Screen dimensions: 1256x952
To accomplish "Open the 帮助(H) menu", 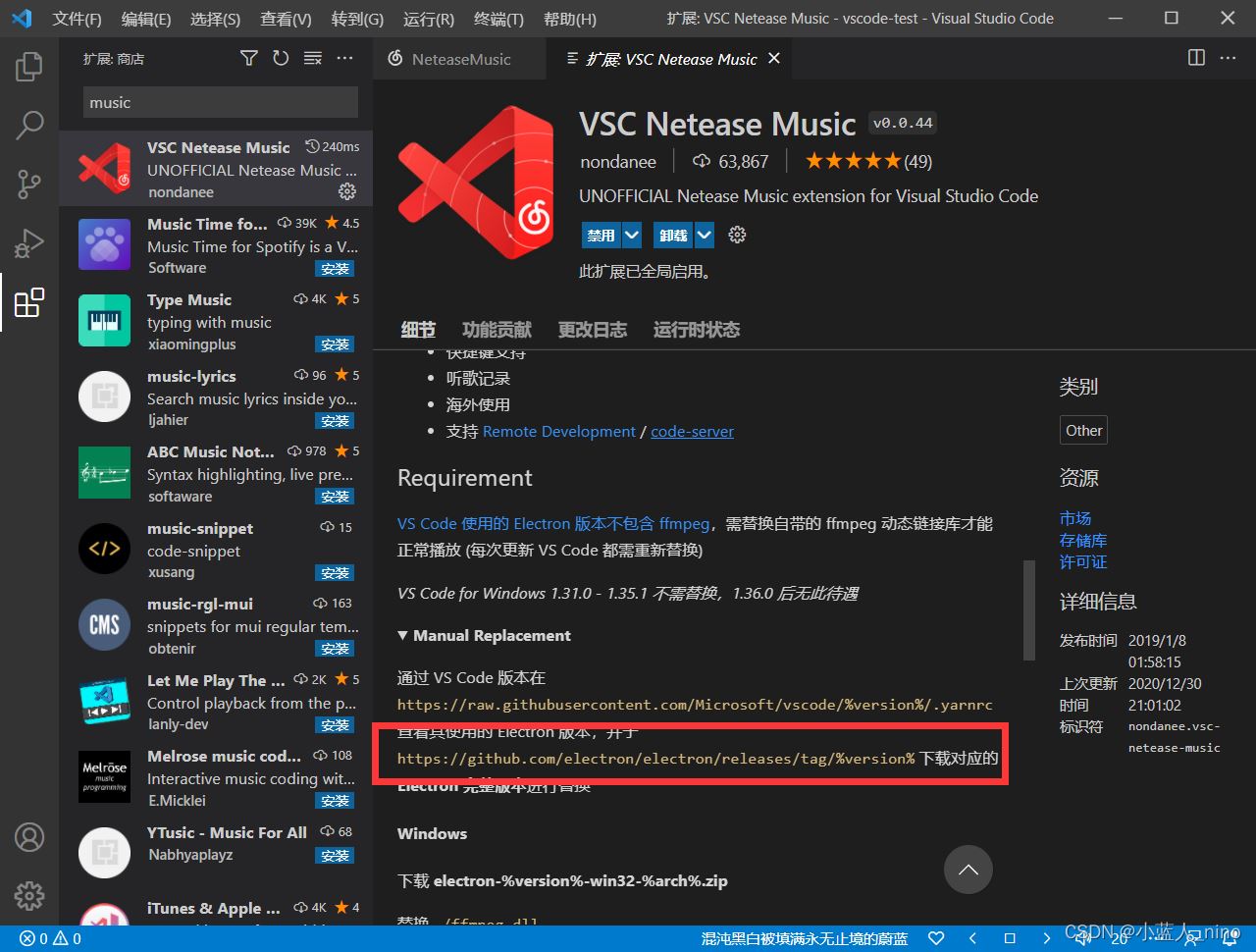I will 569,19.
